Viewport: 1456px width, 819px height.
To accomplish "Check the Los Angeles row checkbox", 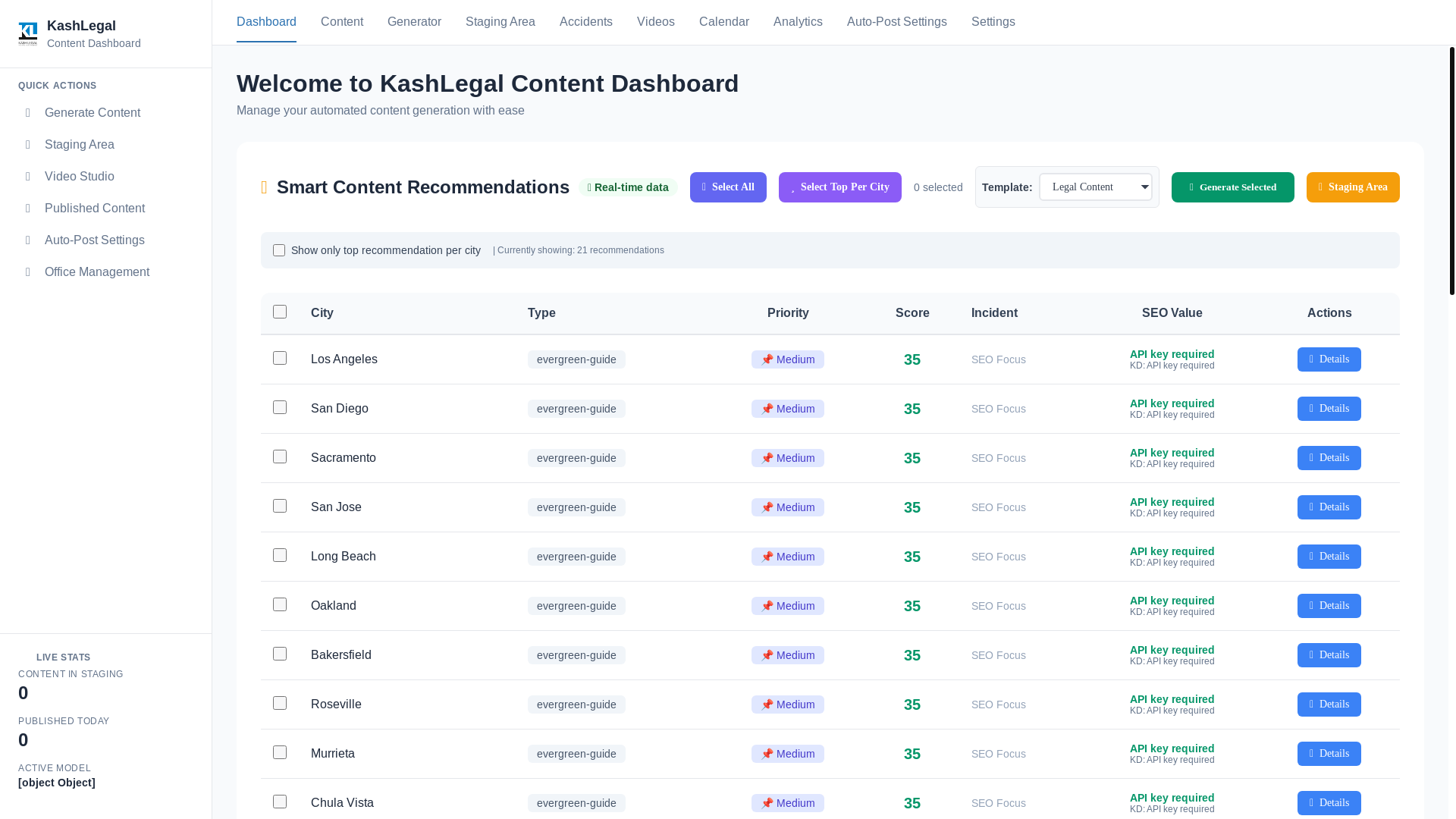I will [x=280, y=358].
